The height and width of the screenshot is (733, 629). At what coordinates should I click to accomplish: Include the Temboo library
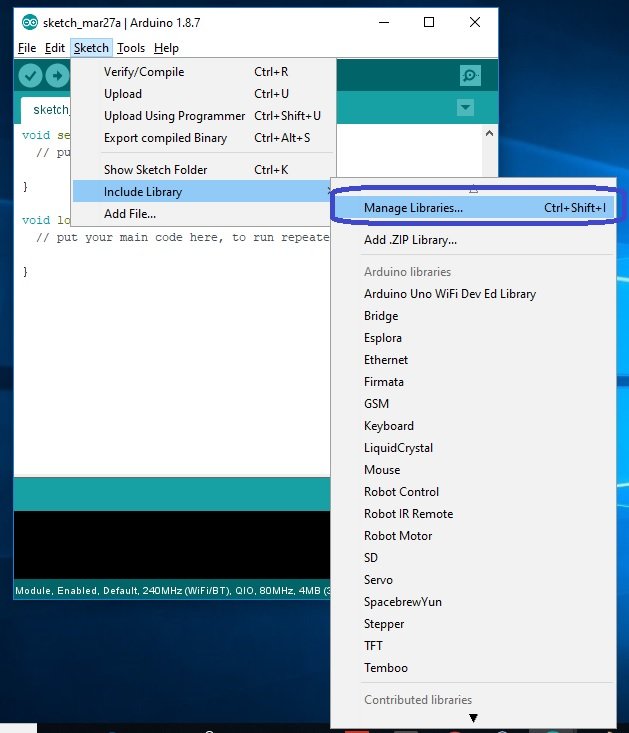[473, 668]
